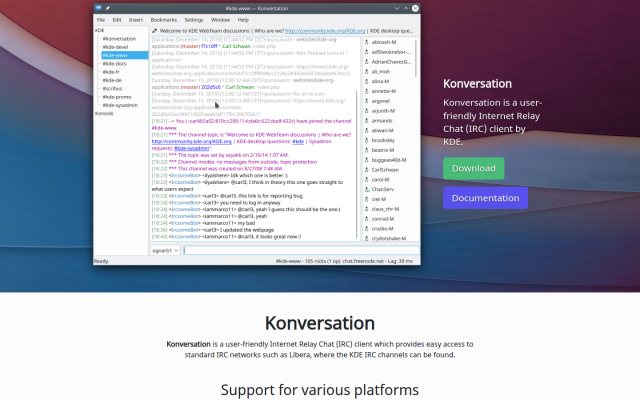Click the user icon beside conrad-M

pyautogui.click(x=367, y=218)
